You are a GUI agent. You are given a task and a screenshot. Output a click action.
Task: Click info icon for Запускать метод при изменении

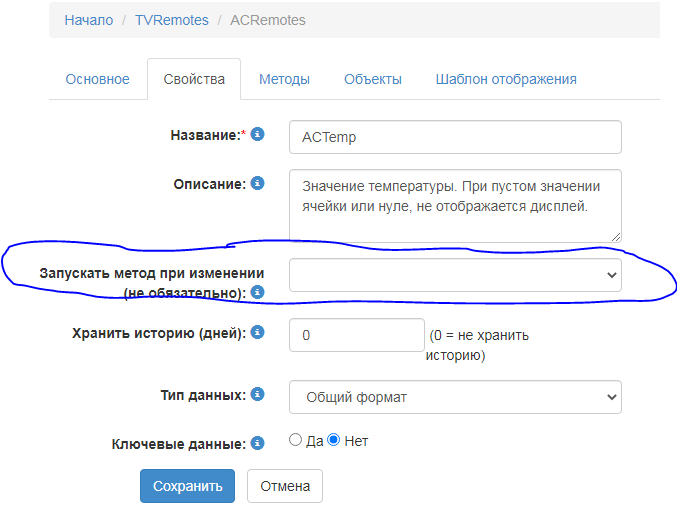pyautogui.click(x=257, y=292)
